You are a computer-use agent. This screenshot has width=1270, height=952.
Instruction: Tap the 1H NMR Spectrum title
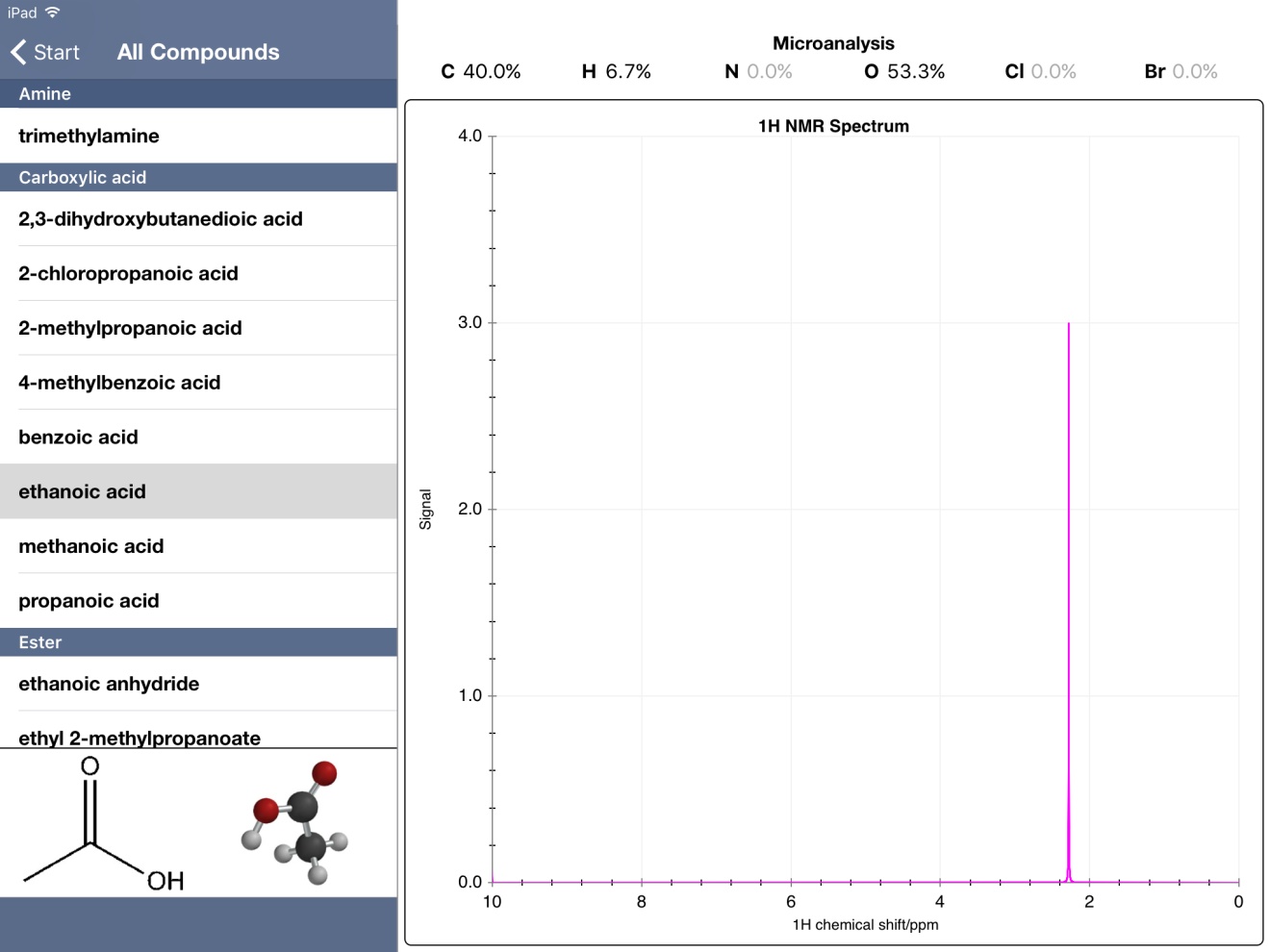(x=833, y=126)
